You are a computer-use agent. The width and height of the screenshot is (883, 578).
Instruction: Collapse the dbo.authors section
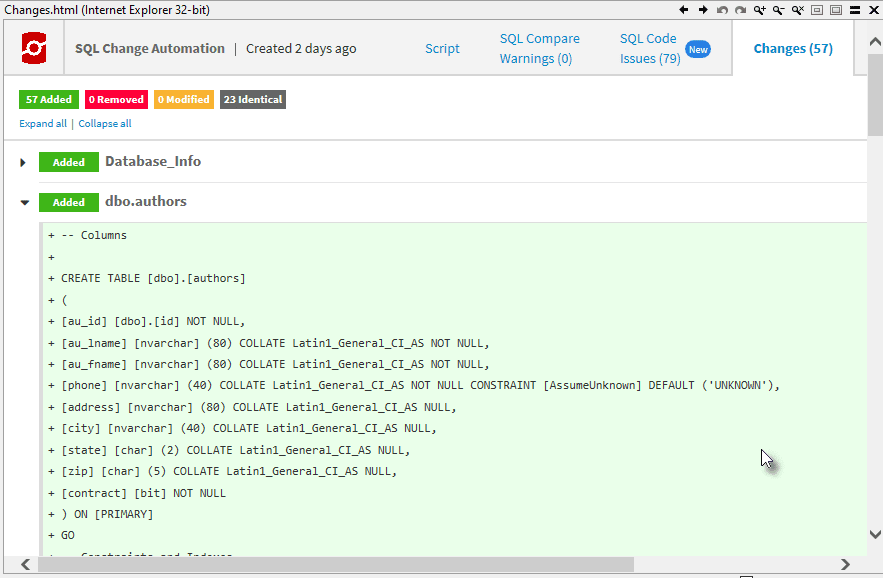point(23,201)
